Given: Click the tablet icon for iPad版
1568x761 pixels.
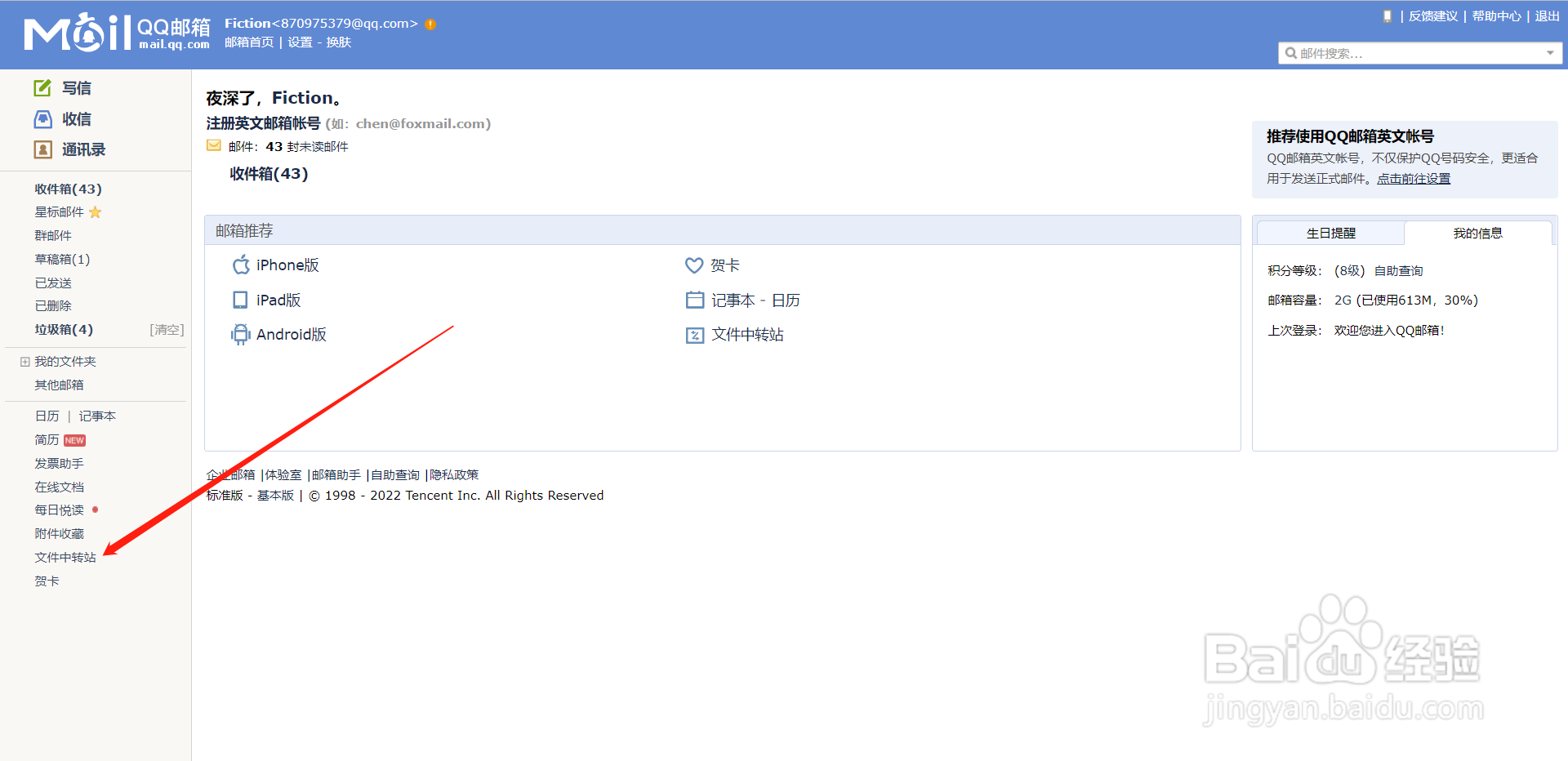Looking at the screenshot, I should click(x=240, y=300).
